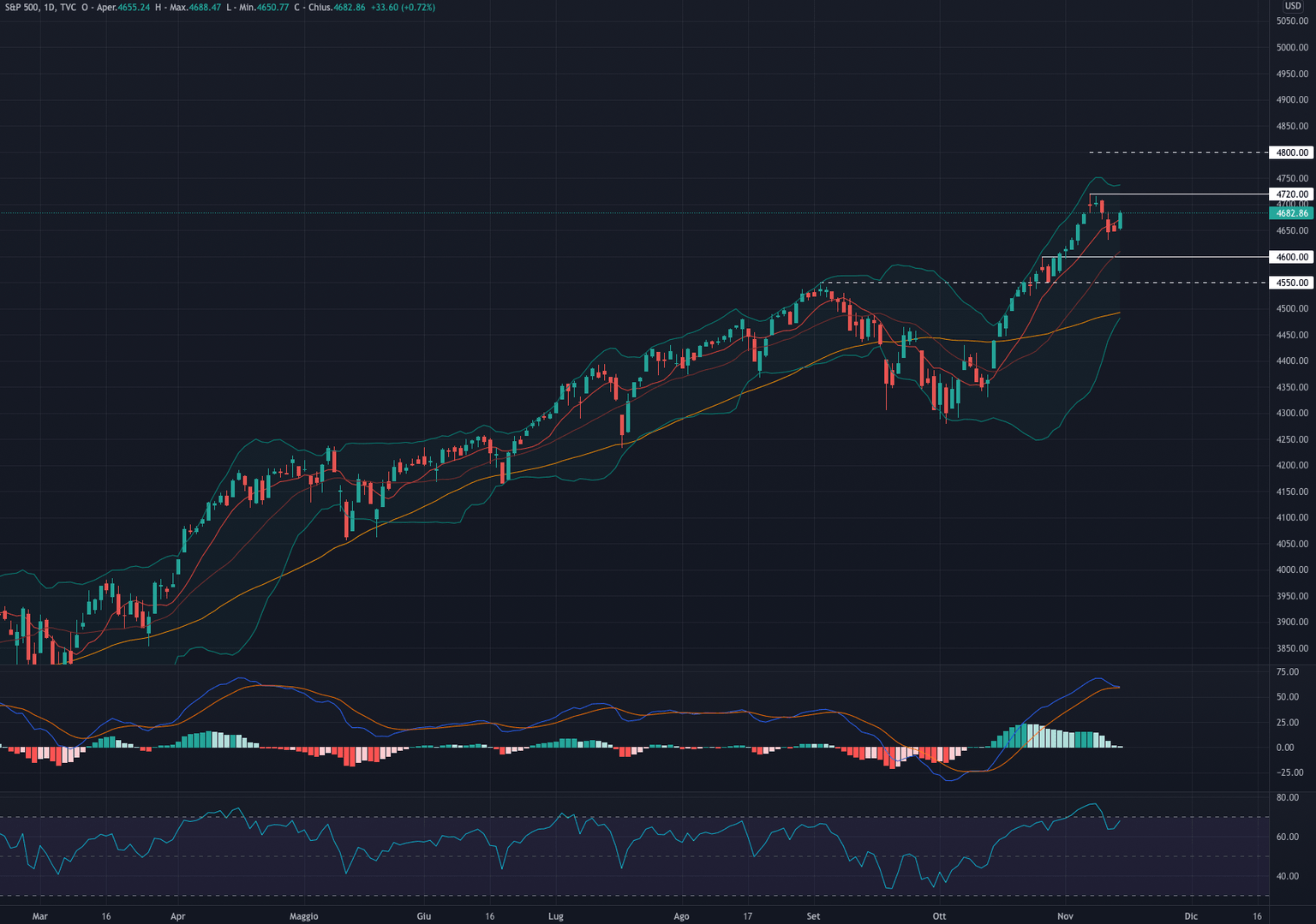
Task: Click the 4720.00 price line label
Action: click(1289, 194)
